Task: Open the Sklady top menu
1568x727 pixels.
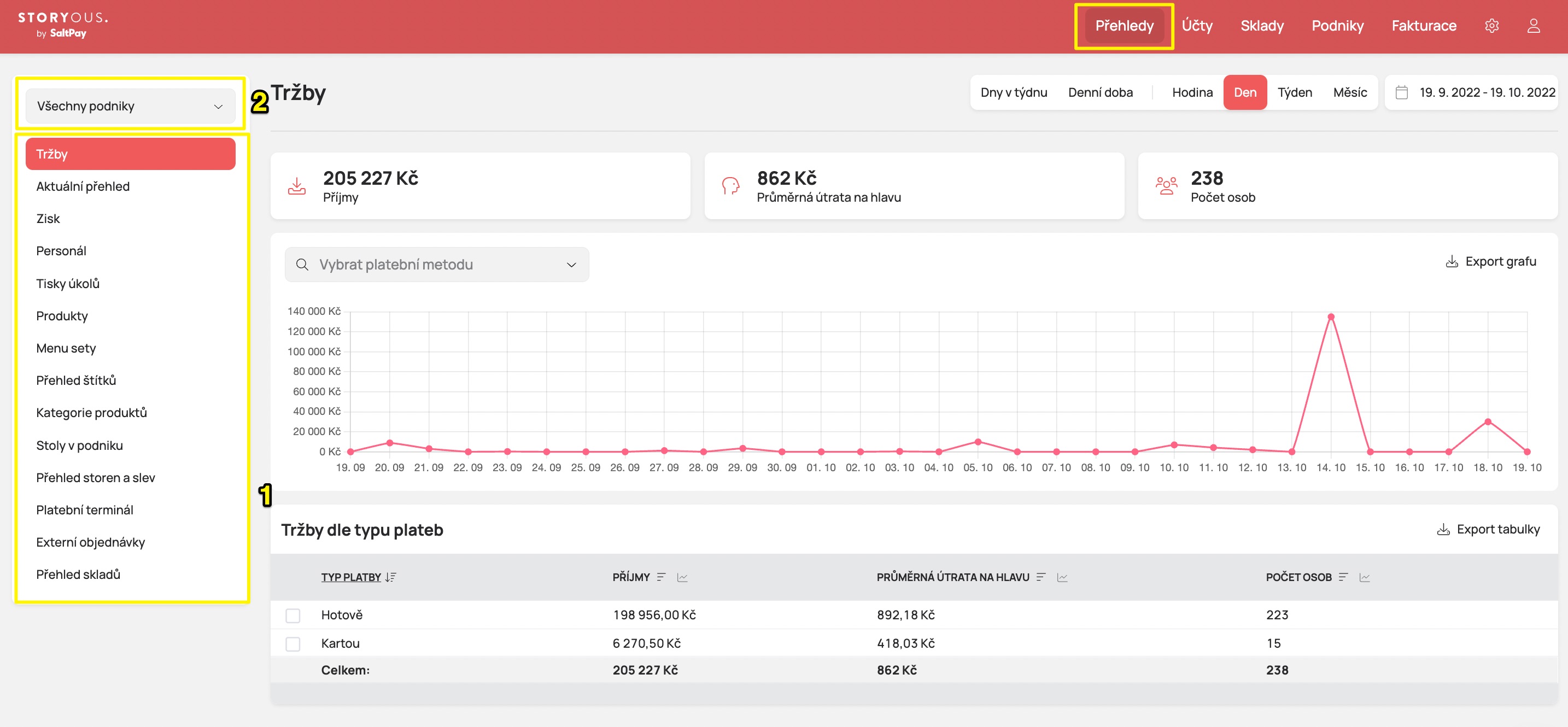Action: coord(1262,26)
